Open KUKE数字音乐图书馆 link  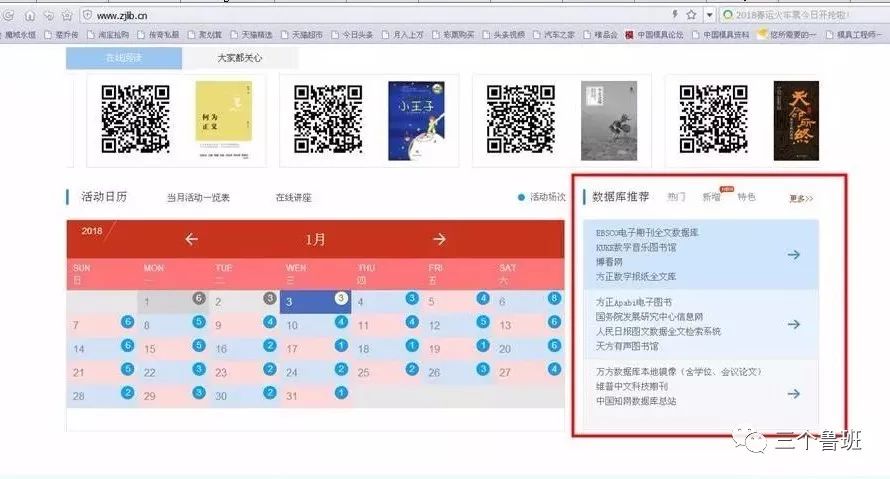(636, 247)
